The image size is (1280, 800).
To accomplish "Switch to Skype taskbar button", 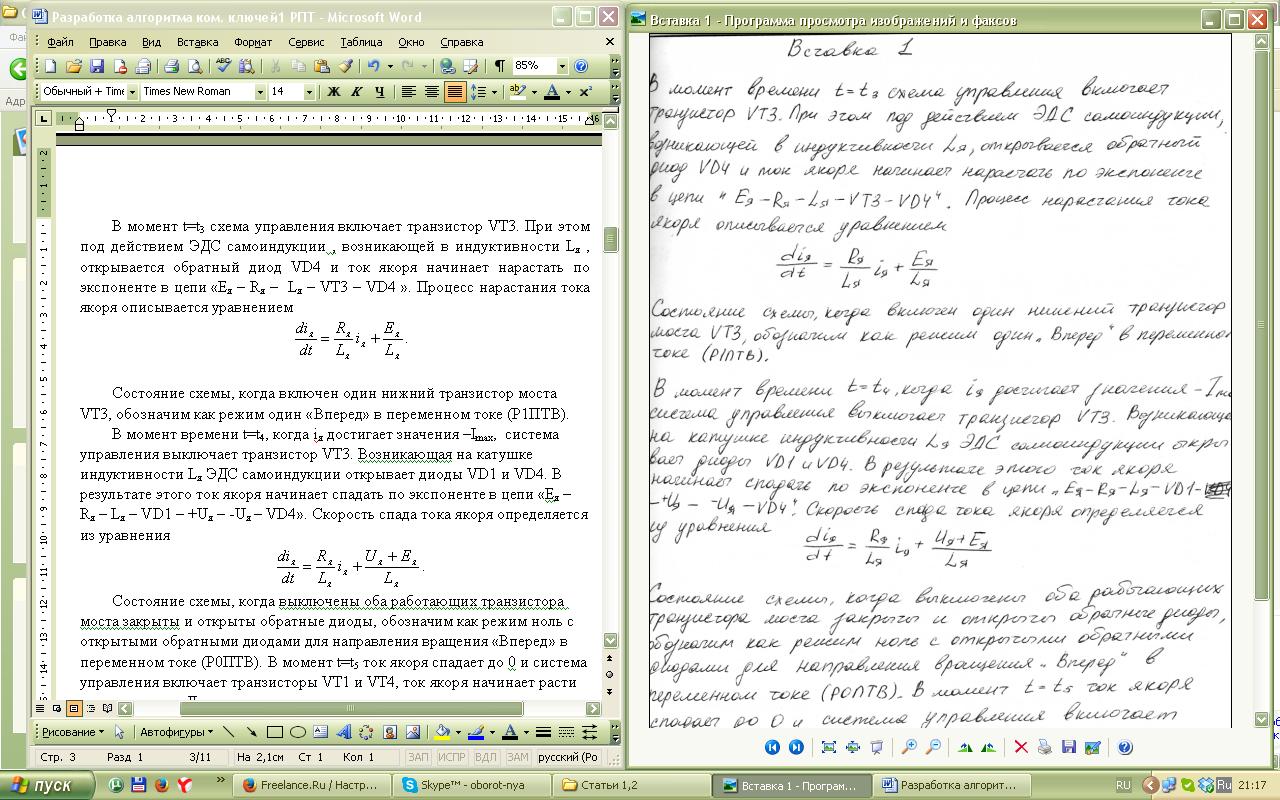I will point(472,785).
